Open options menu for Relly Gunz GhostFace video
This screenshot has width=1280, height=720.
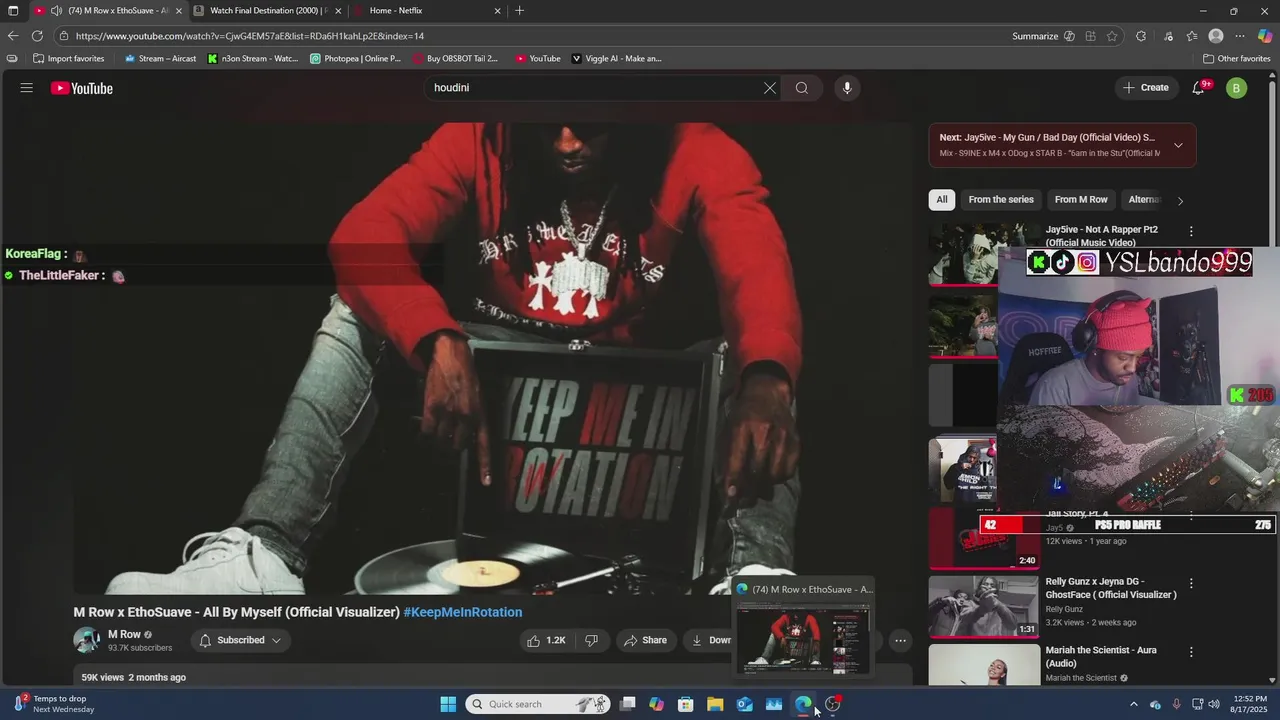(x=1191, y=584)
